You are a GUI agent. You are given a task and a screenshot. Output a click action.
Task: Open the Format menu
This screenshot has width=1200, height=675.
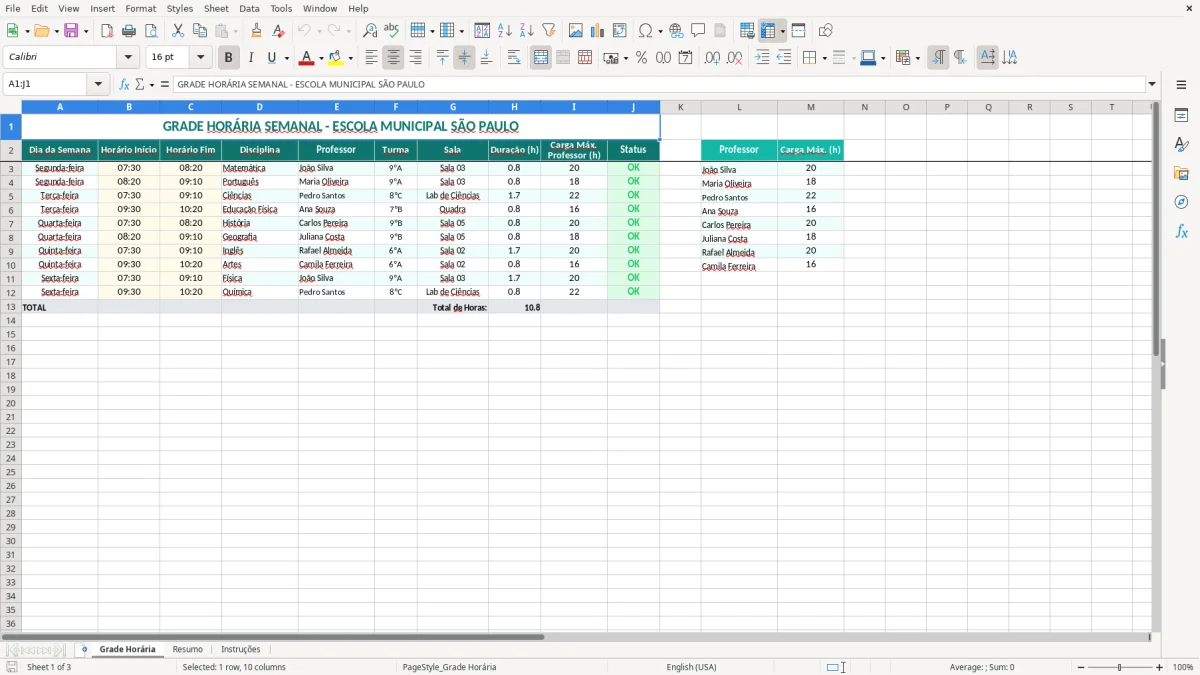coord(140,8)
